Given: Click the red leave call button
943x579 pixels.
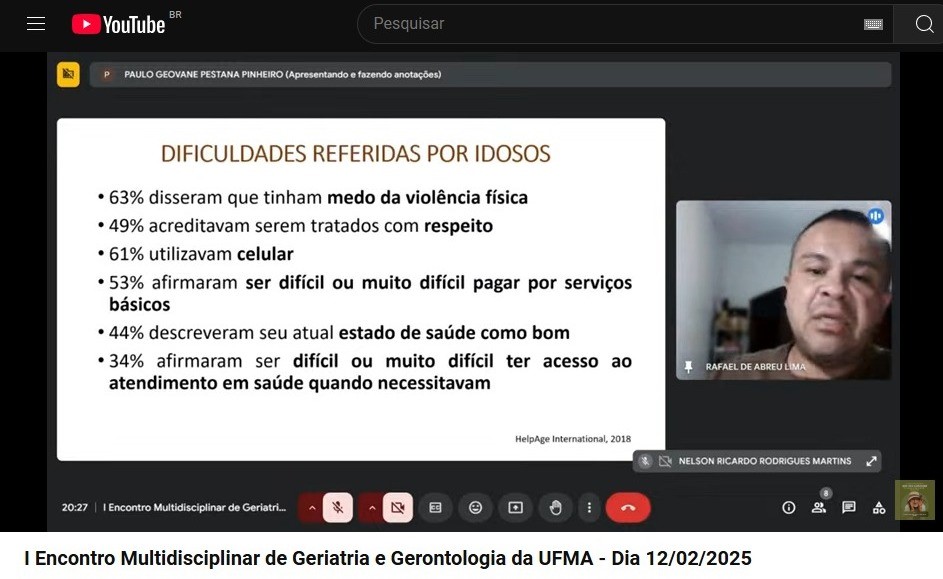Looking at the screenshot, I should [628, 507].
